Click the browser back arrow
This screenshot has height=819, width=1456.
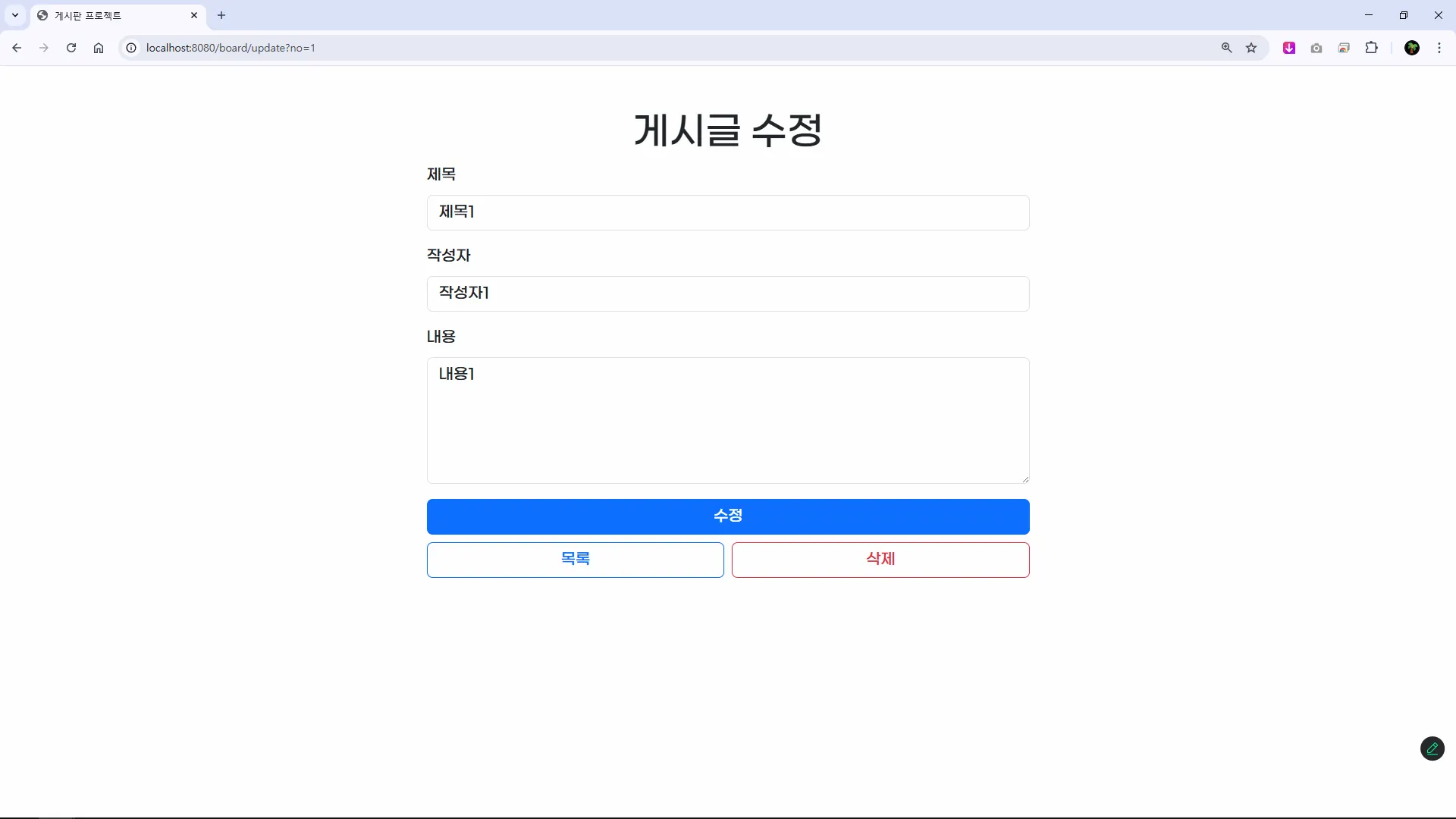(17, 48)
